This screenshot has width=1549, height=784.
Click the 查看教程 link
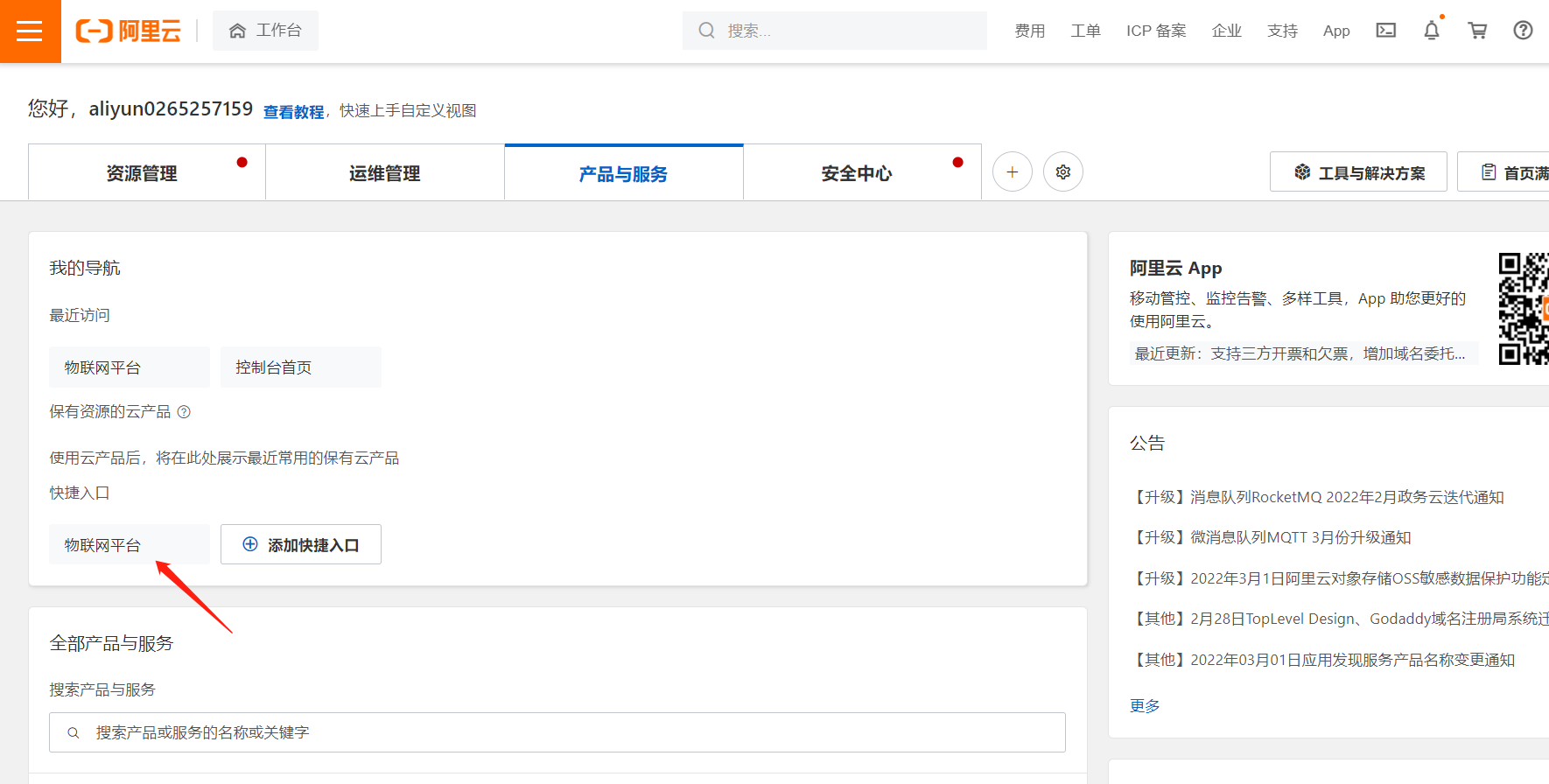click(294, 112)
